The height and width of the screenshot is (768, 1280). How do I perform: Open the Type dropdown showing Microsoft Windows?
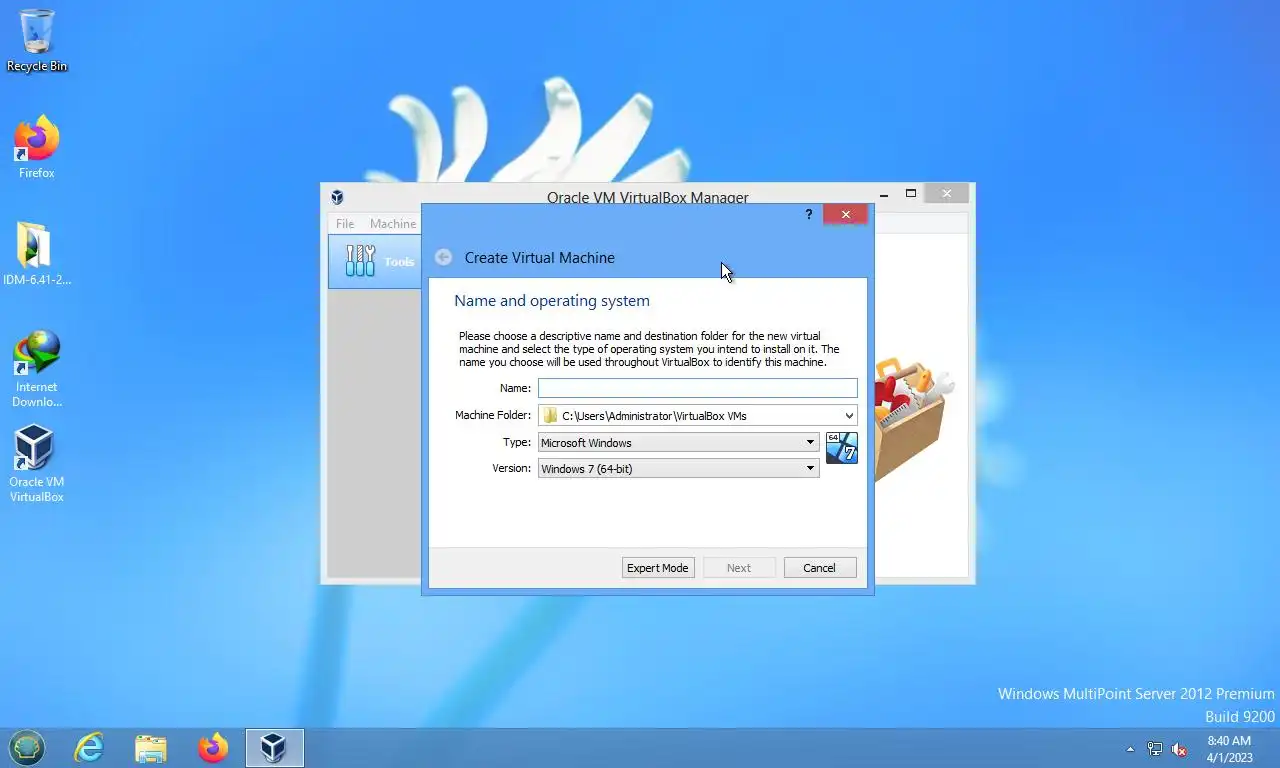[x=679, y=442]
